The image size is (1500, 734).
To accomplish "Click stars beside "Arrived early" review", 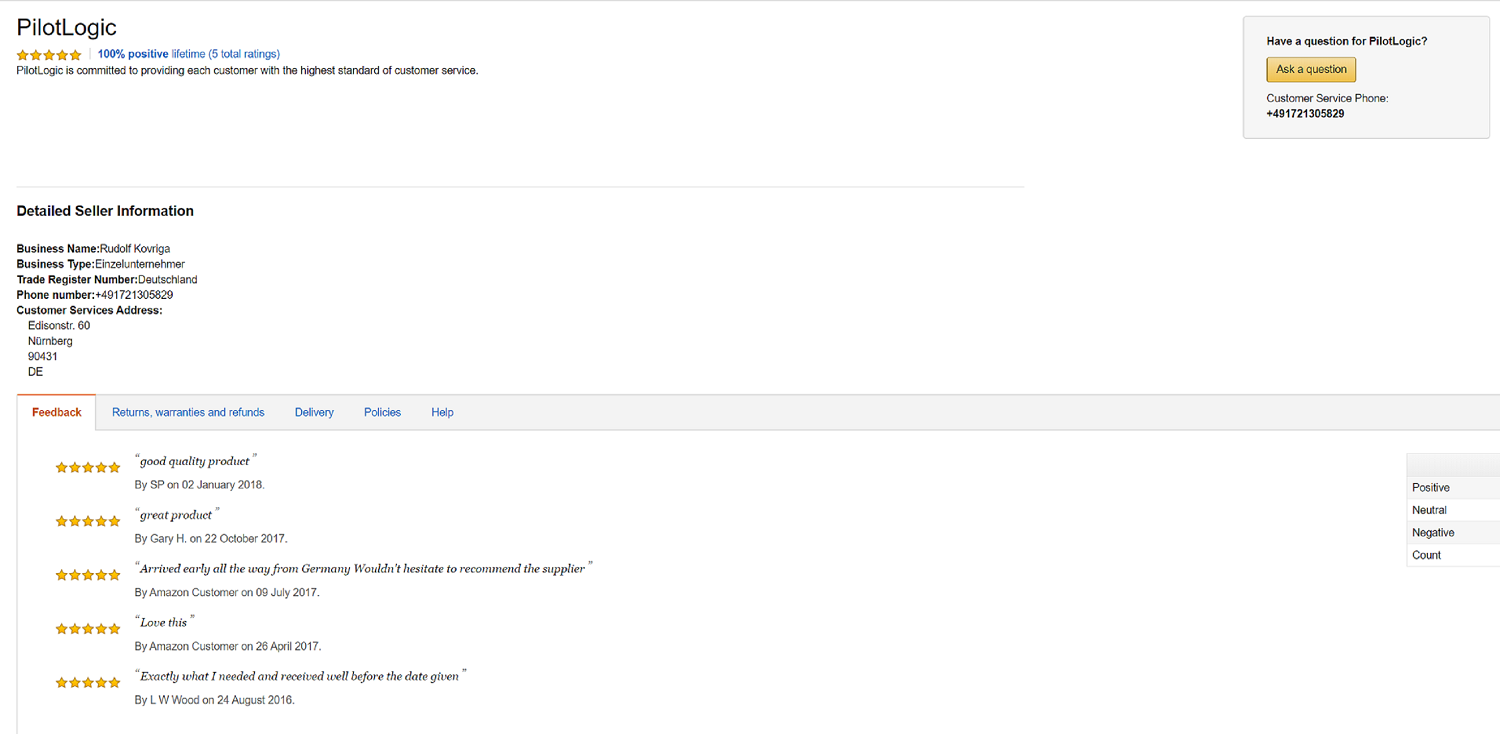I will pos(88,575).
